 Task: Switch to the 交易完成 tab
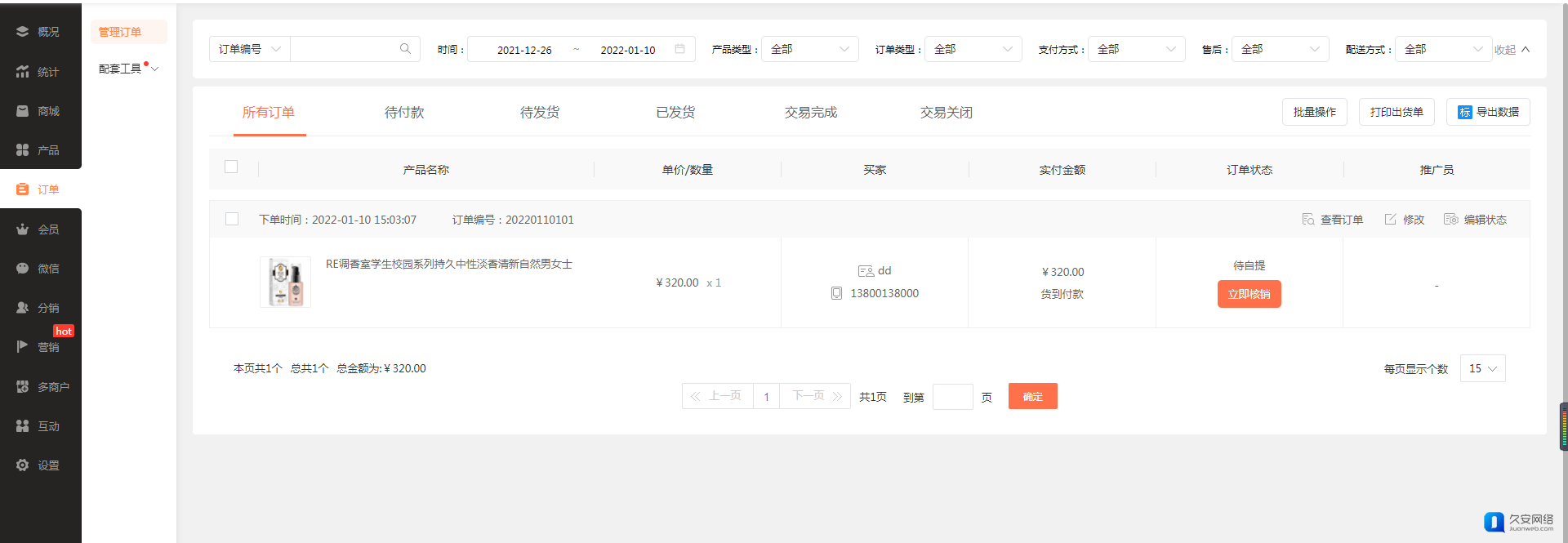click(810, 113)
